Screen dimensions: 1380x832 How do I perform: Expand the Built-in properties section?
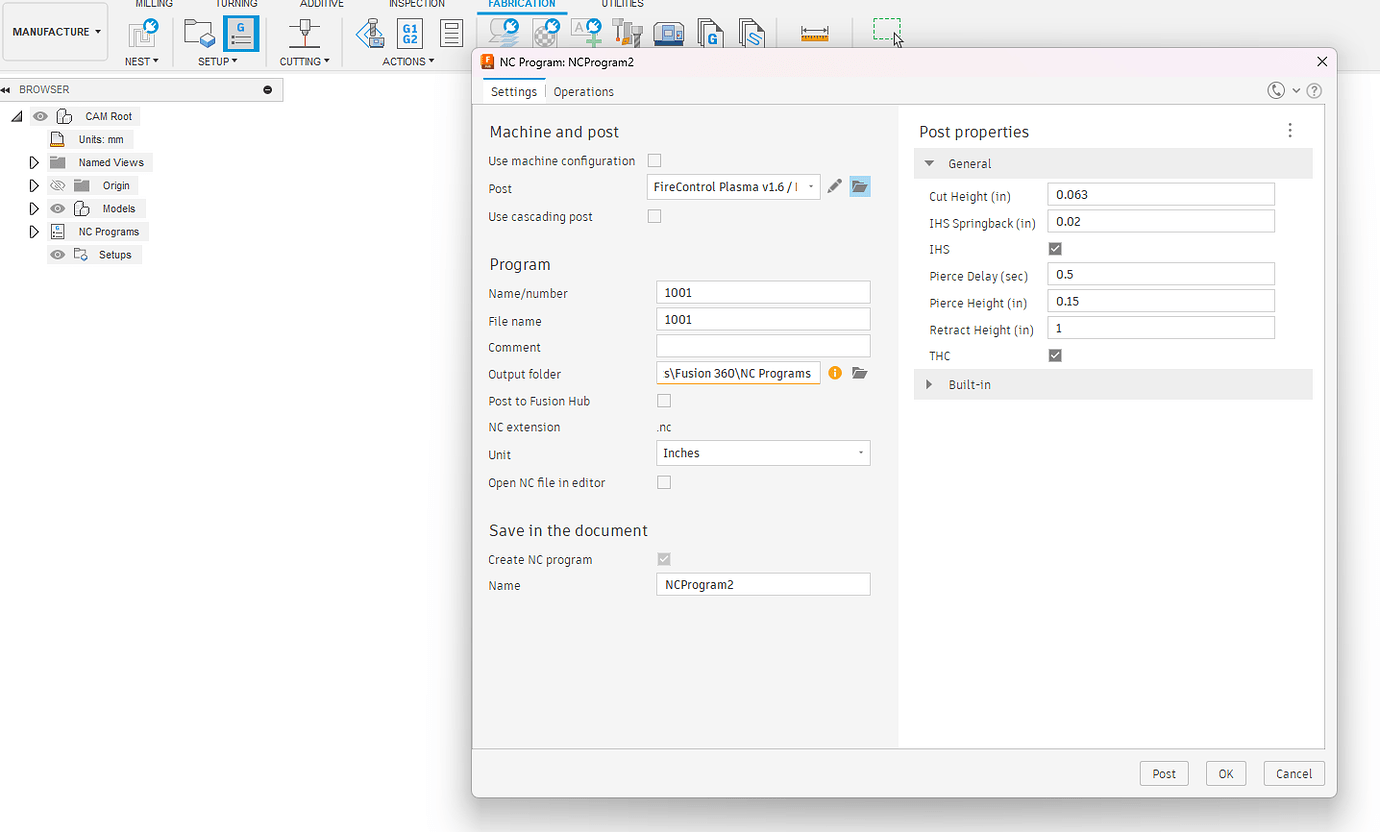point(929,385)
